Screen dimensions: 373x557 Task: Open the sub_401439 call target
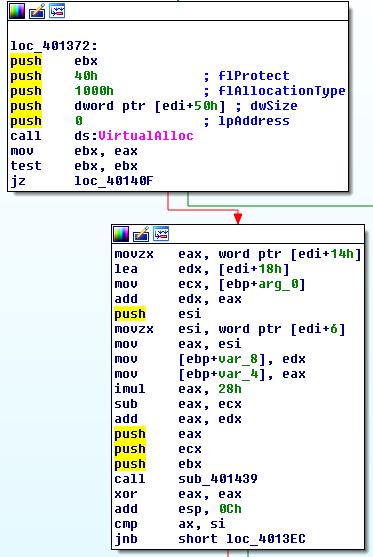tap(218, 478)
